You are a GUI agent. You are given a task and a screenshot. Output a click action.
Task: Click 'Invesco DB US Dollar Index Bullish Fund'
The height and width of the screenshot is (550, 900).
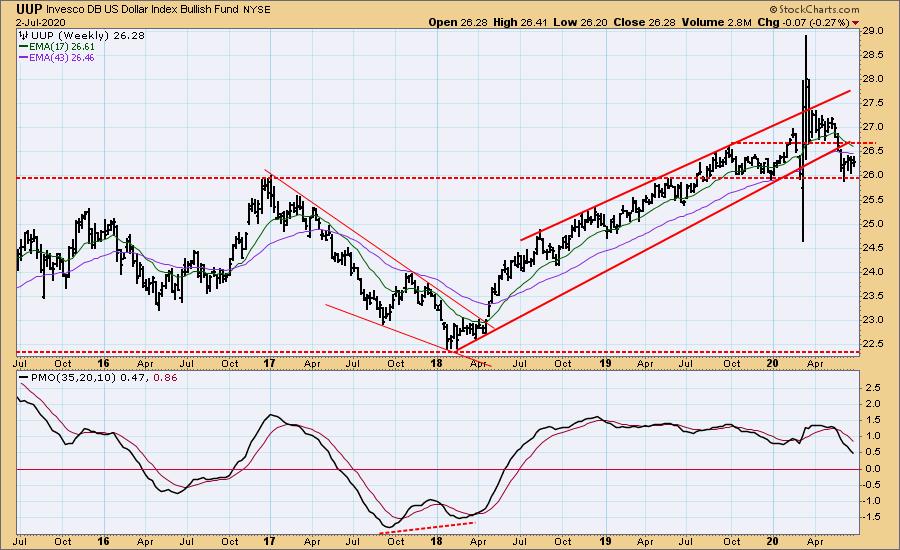point(142,10)
